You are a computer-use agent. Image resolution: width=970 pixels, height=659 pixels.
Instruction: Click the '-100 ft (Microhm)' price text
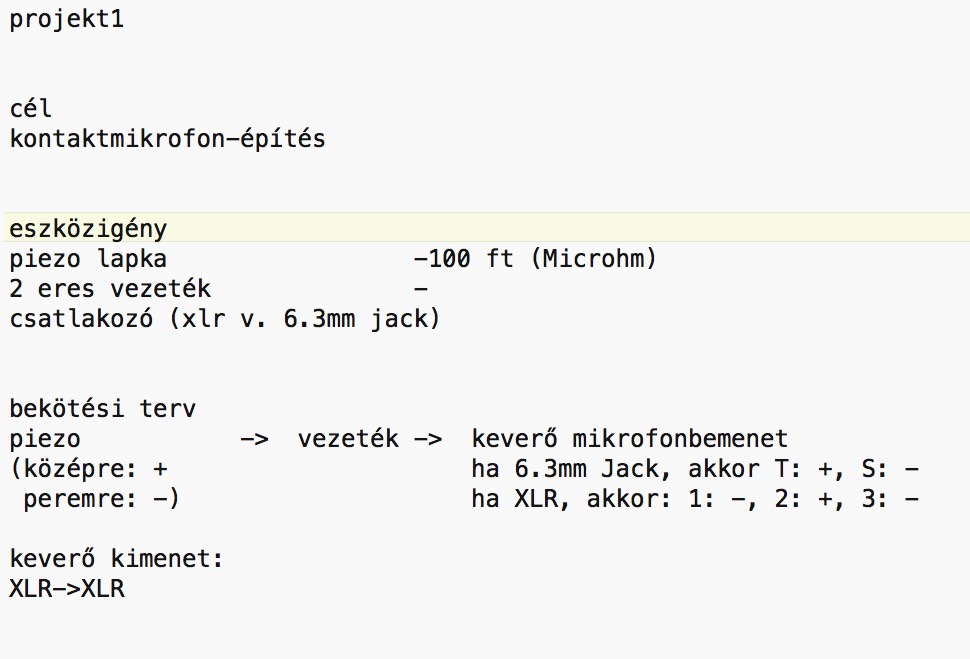pos(534,258)
